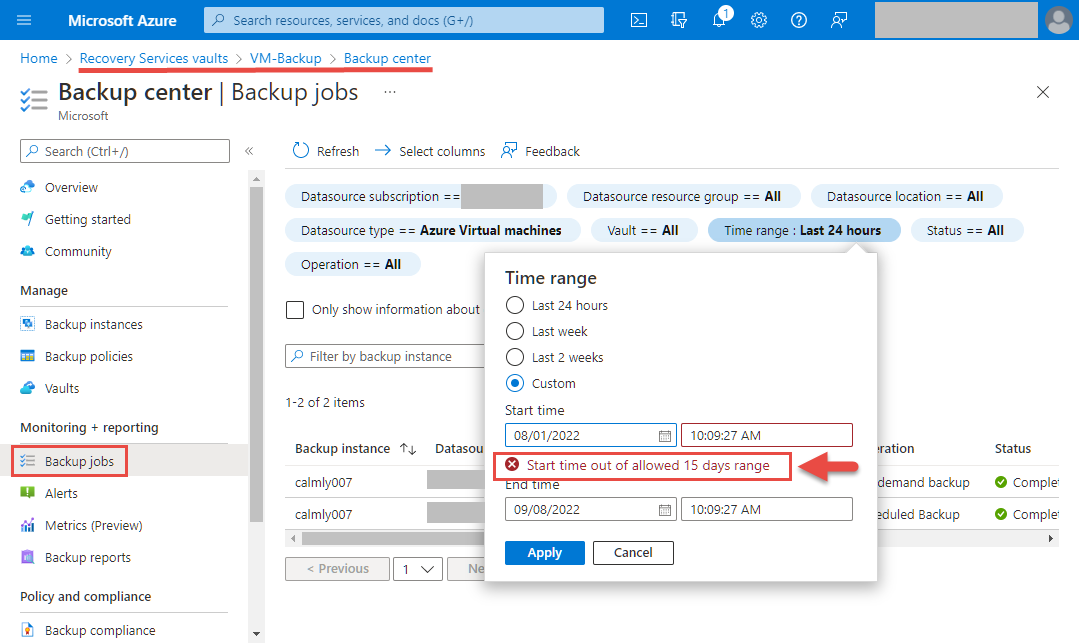1079x643 pixels.
Task: Tick the Only show information about checkbox
Action: (x=295, y=310)
